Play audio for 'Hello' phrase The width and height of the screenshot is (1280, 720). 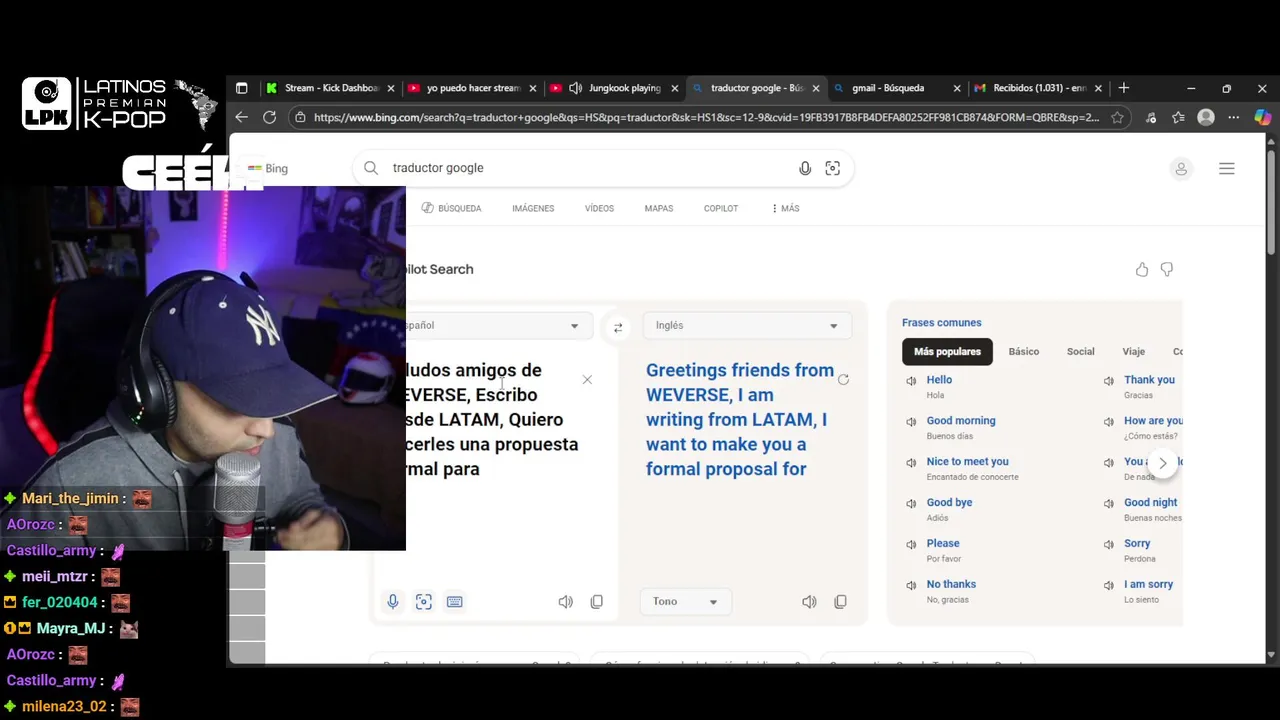point(911,380)
